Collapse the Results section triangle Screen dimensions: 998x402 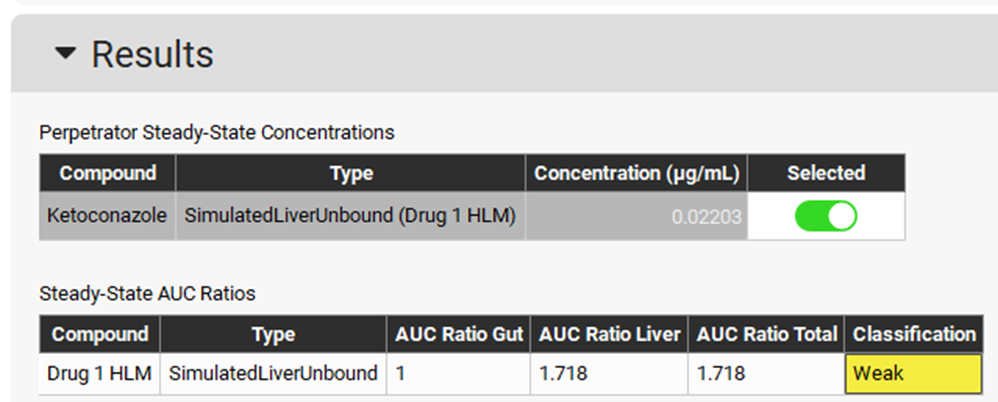(65, 54)
